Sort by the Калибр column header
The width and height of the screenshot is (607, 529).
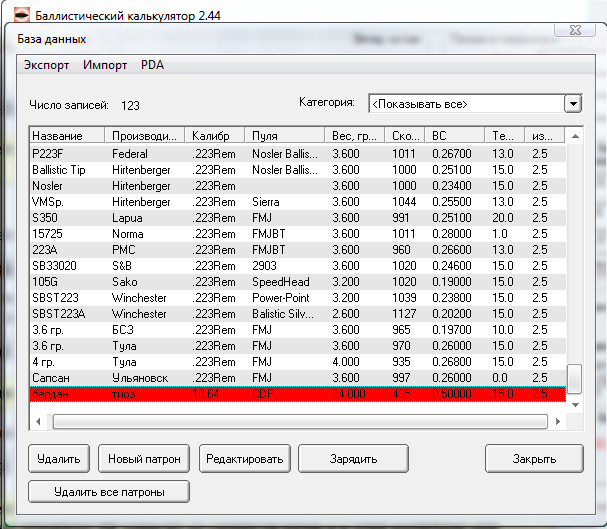(215, 136)
